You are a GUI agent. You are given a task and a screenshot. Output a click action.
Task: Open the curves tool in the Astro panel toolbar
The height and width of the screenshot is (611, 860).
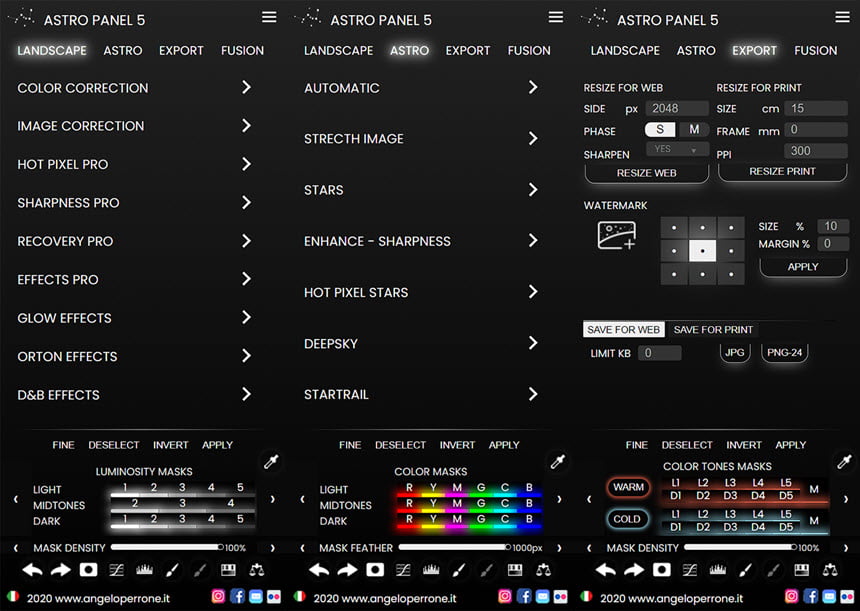[x=403, y=570]
